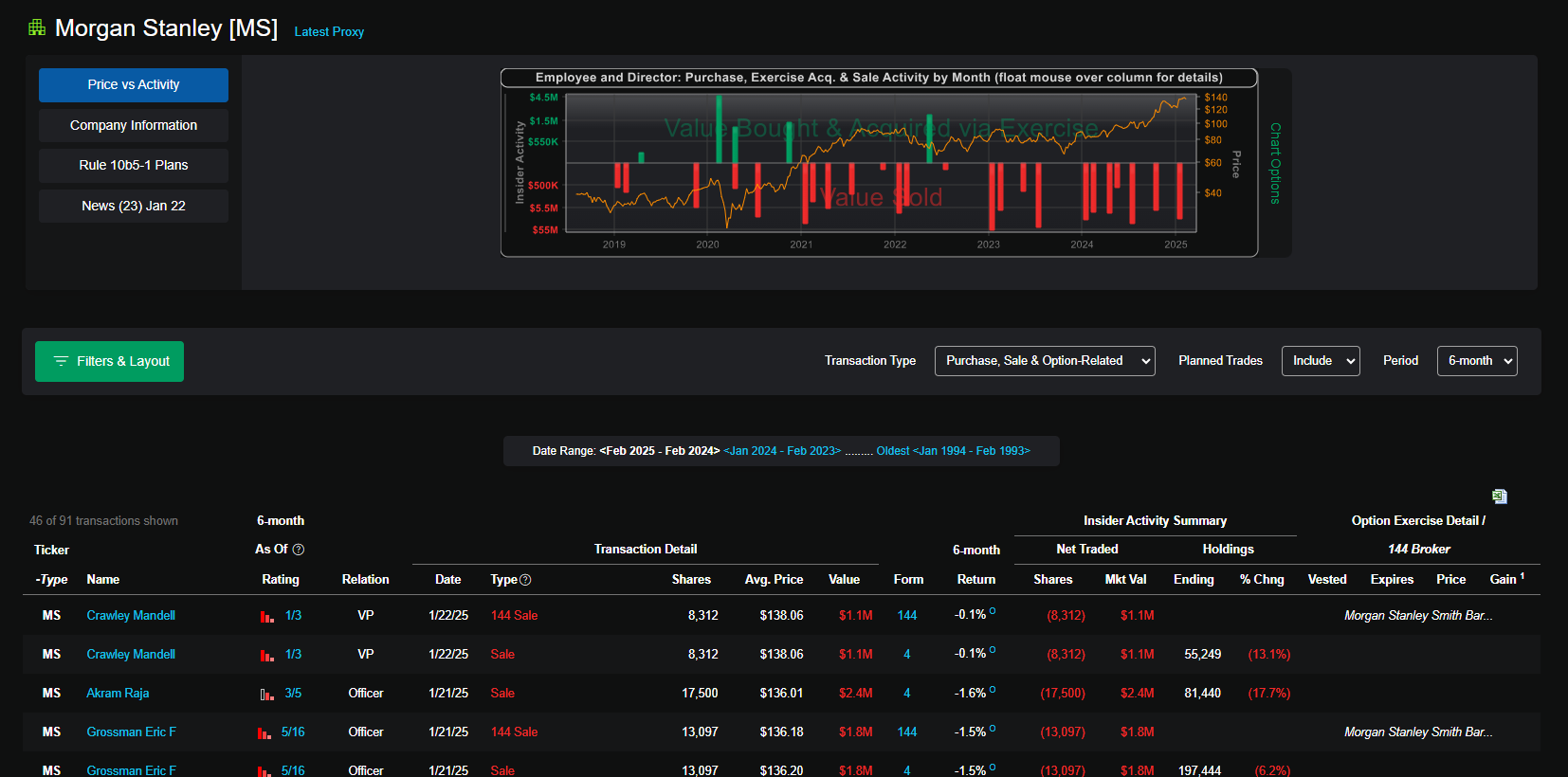The width and height of the screenshot is (1568, 777).
Task: Select the Price vs Activity tab
Action: pos(134,85)
